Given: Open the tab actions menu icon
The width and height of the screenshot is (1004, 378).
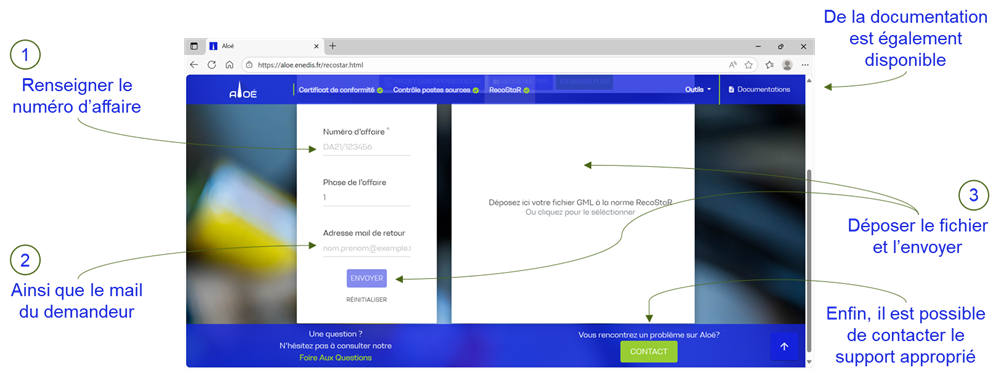Looking at the screenshot, I should (x=194, y=46).
